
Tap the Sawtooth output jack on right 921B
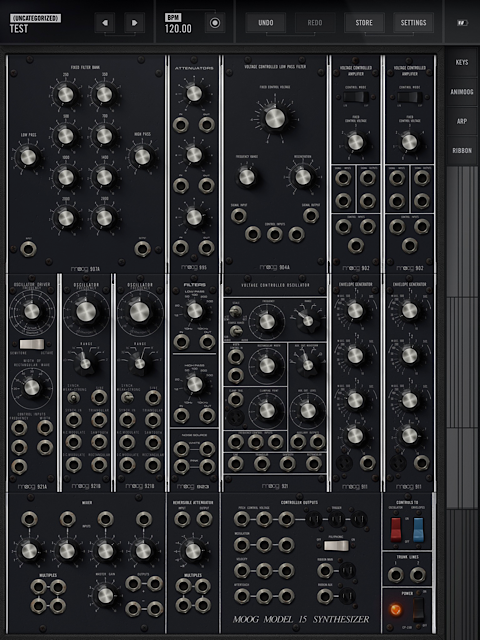[153, 442]
